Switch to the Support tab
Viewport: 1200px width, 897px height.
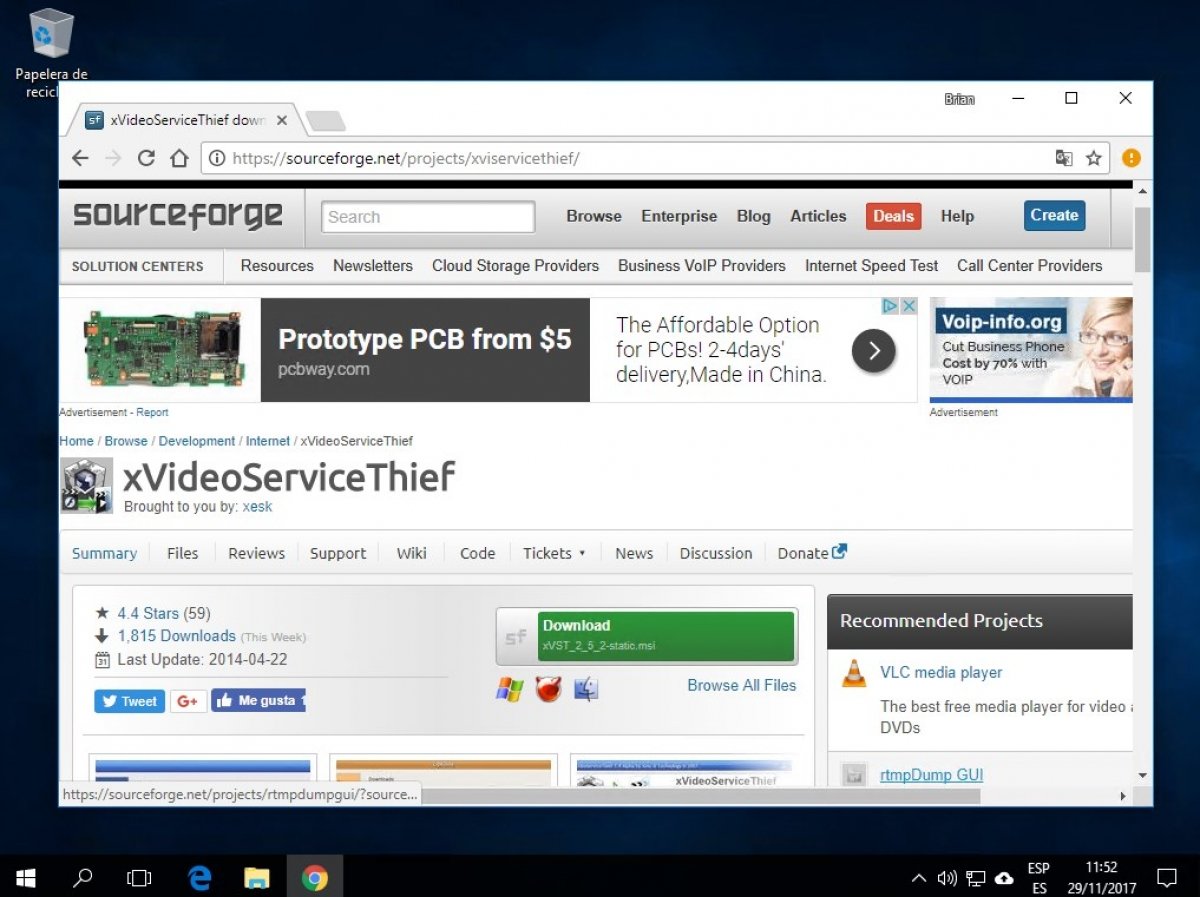click(x=338, y=553)
